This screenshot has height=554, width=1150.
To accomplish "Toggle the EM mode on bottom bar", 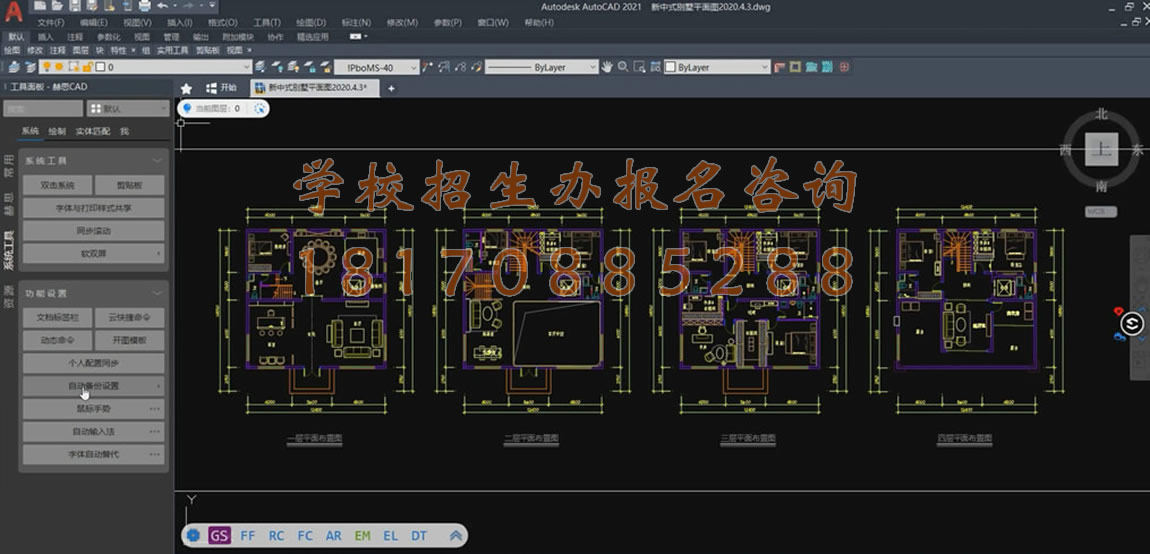I will [362, 536].
